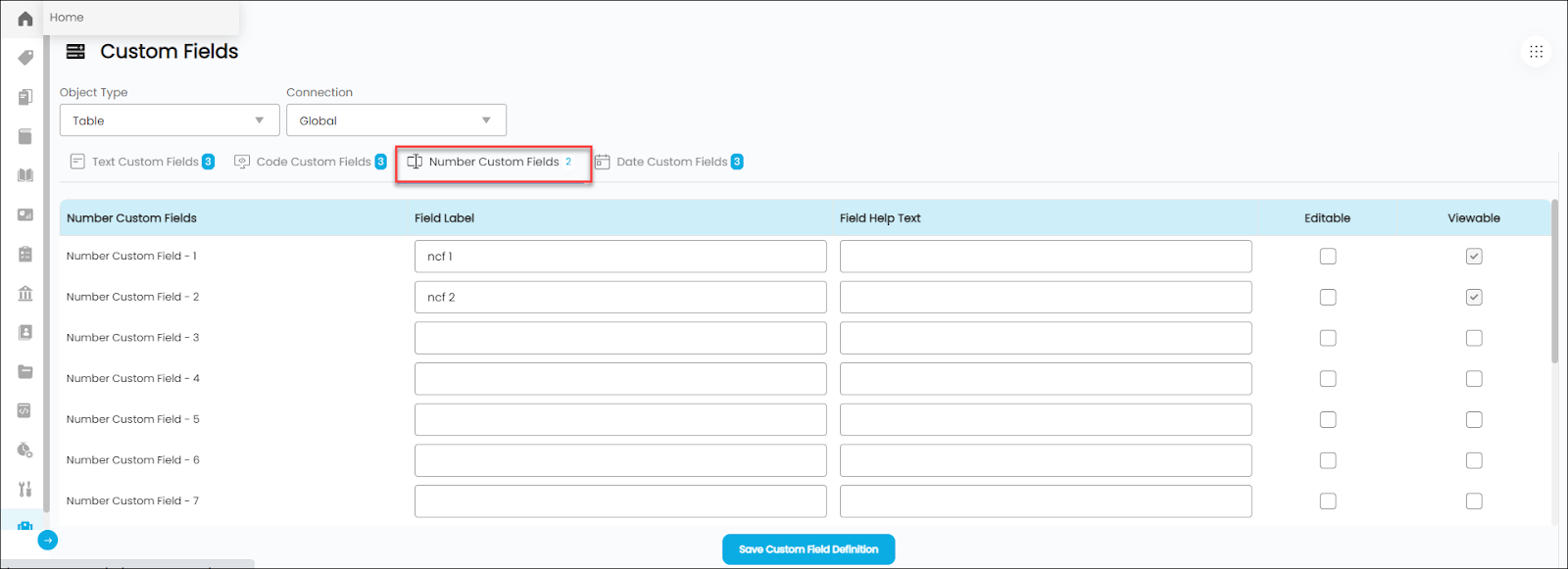The height and width of the screenshot is (569, 1568).
Task: Untick Viewable for Number Custom Field - 1
Action: pos(1474,257)
